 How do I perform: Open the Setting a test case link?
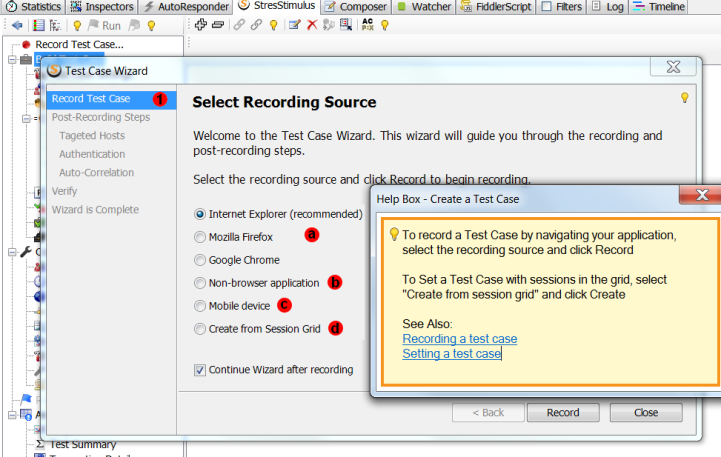click(452, 354)
